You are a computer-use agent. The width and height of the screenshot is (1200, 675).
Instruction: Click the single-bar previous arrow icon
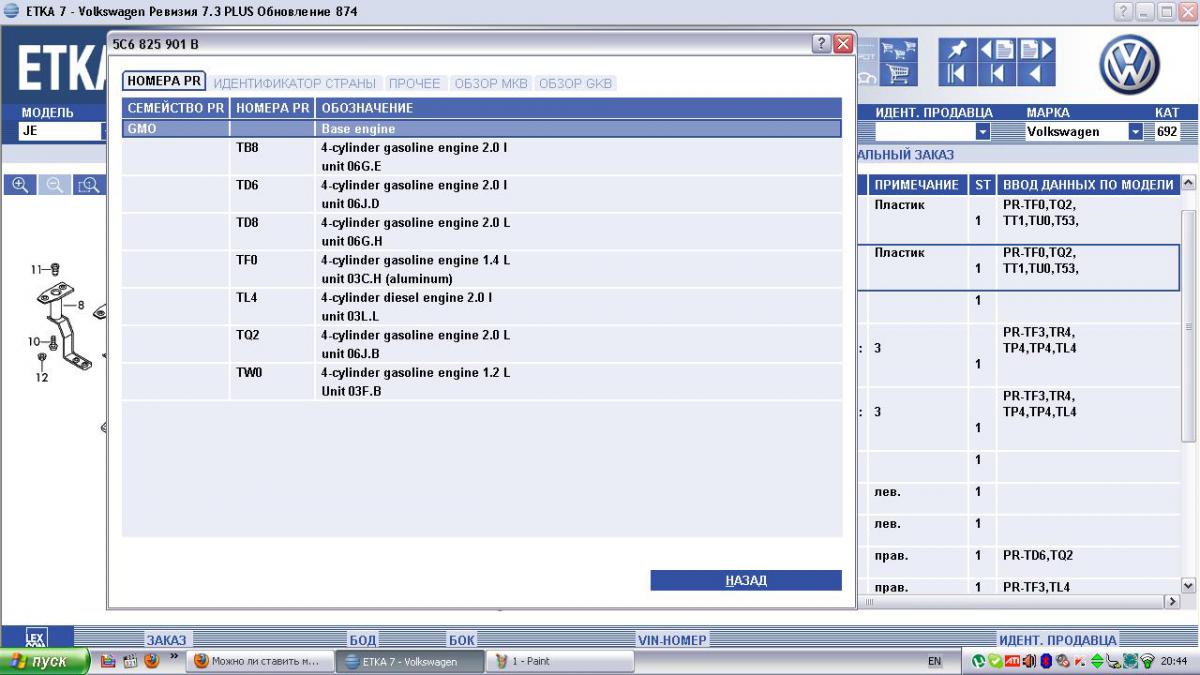tap(997, 74)
